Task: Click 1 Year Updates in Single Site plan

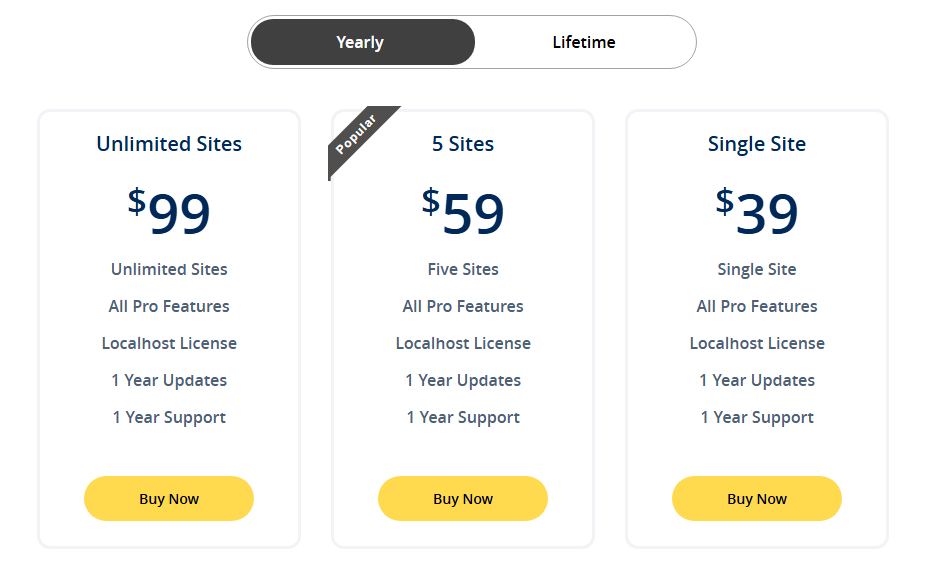Action: [x=756, y=380]
